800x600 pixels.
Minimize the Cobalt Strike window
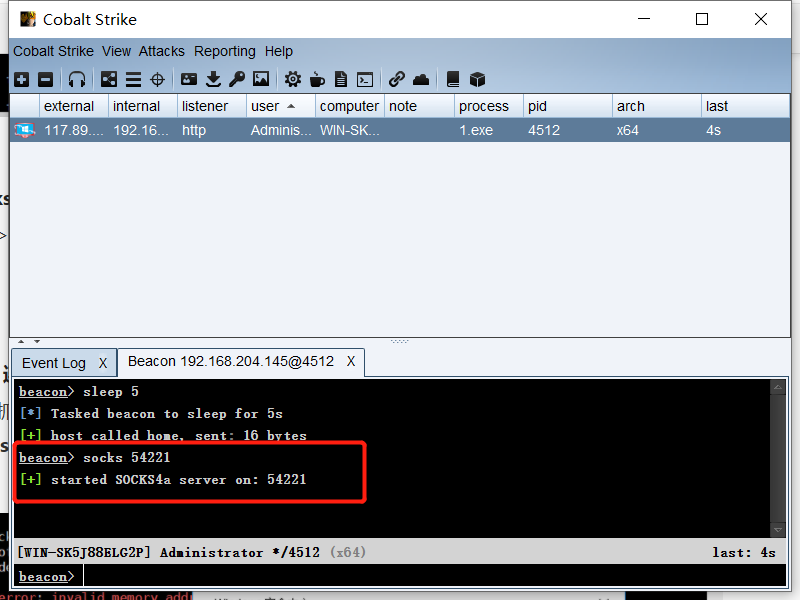point(644,19)
